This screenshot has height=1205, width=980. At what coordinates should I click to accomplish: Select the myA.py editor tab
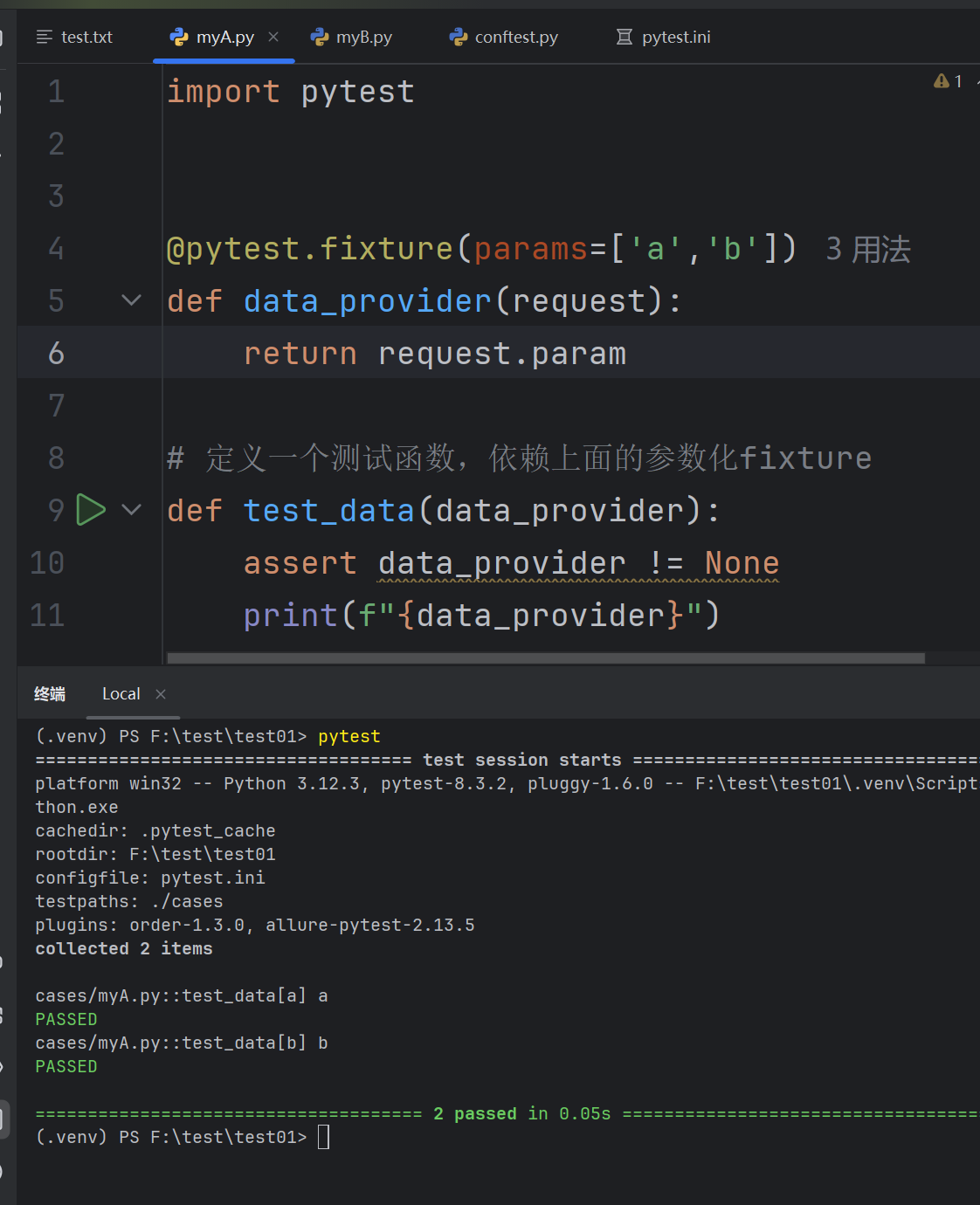coord(224,37)
